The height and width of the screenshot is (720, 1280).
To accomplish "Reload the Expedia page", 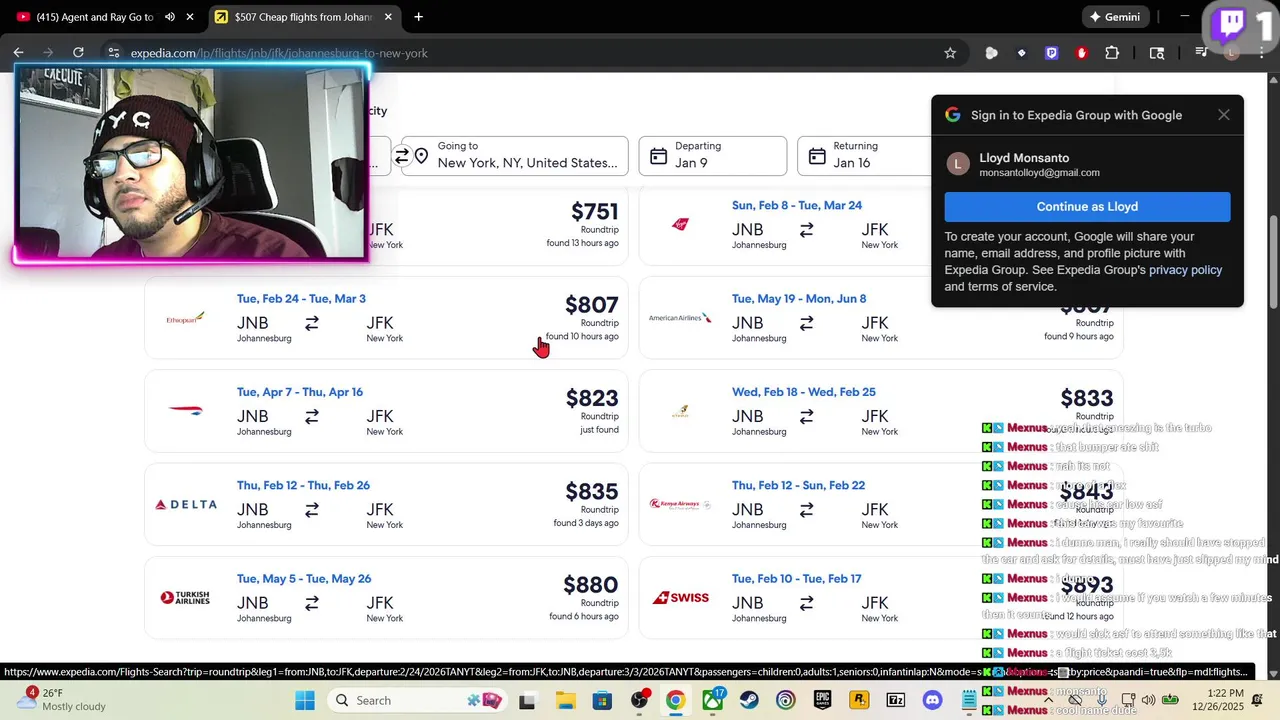I will point(78,53).
